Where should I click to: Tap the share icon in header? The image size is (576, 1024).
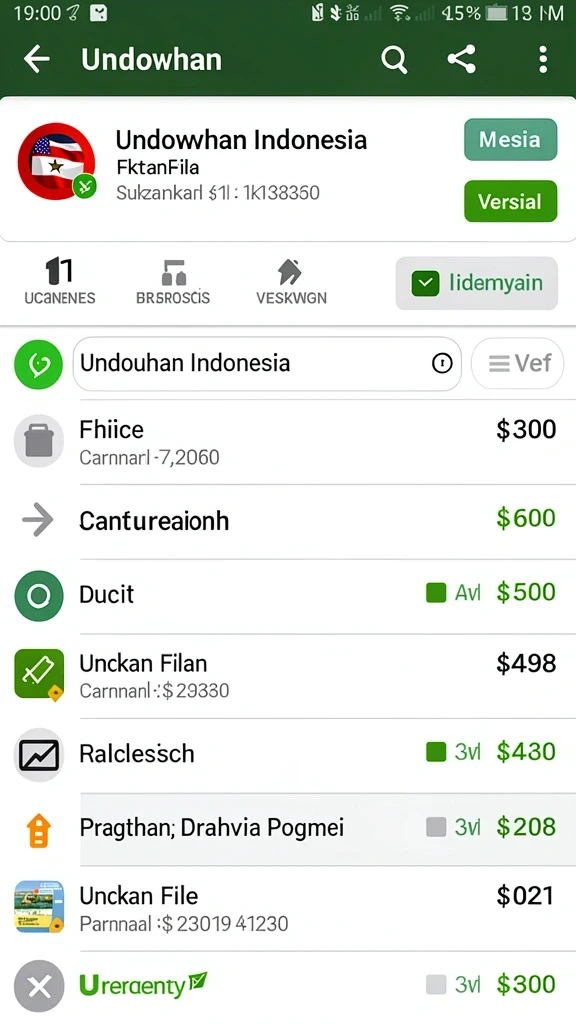click(462, 59)
